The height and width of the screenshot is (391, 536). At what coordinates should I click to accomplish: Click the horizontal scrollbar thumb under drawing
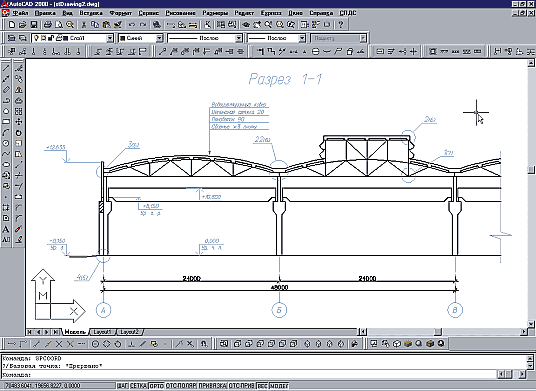click(438, 332)
